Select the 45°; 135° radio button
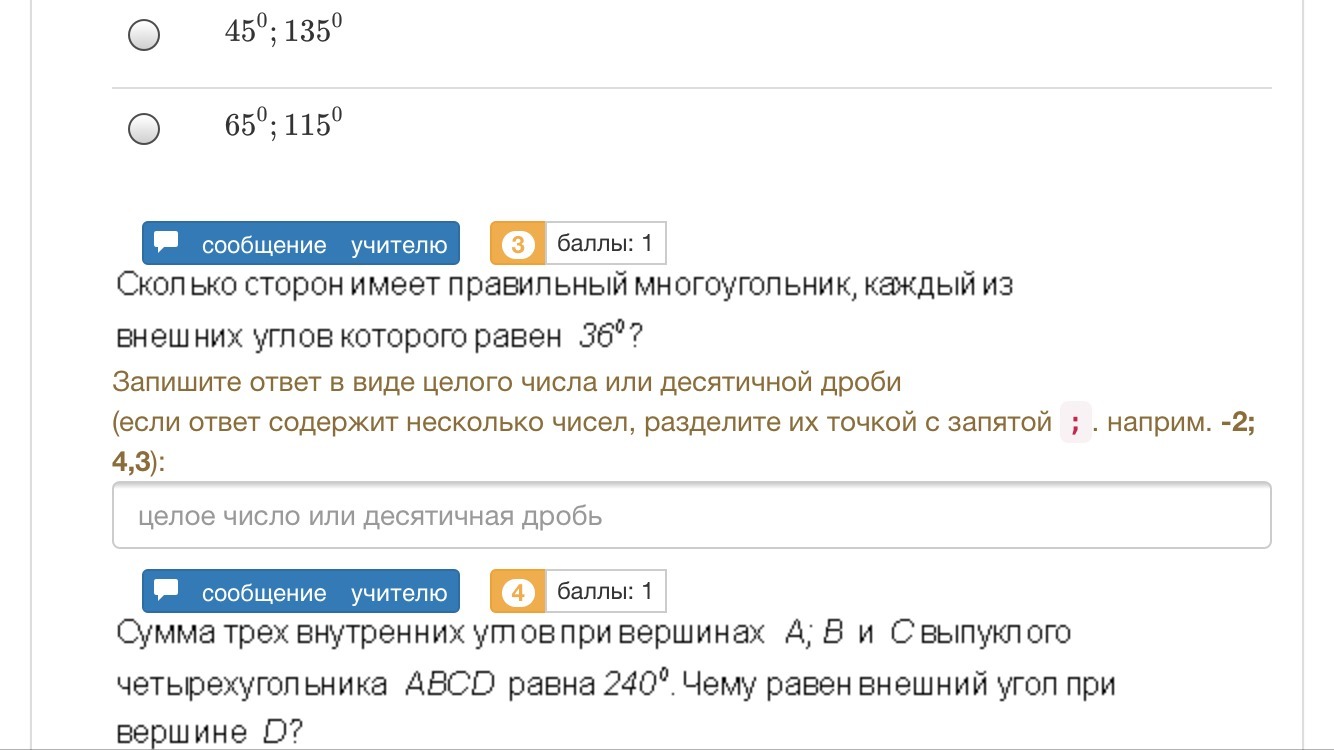 coord(144,36)
